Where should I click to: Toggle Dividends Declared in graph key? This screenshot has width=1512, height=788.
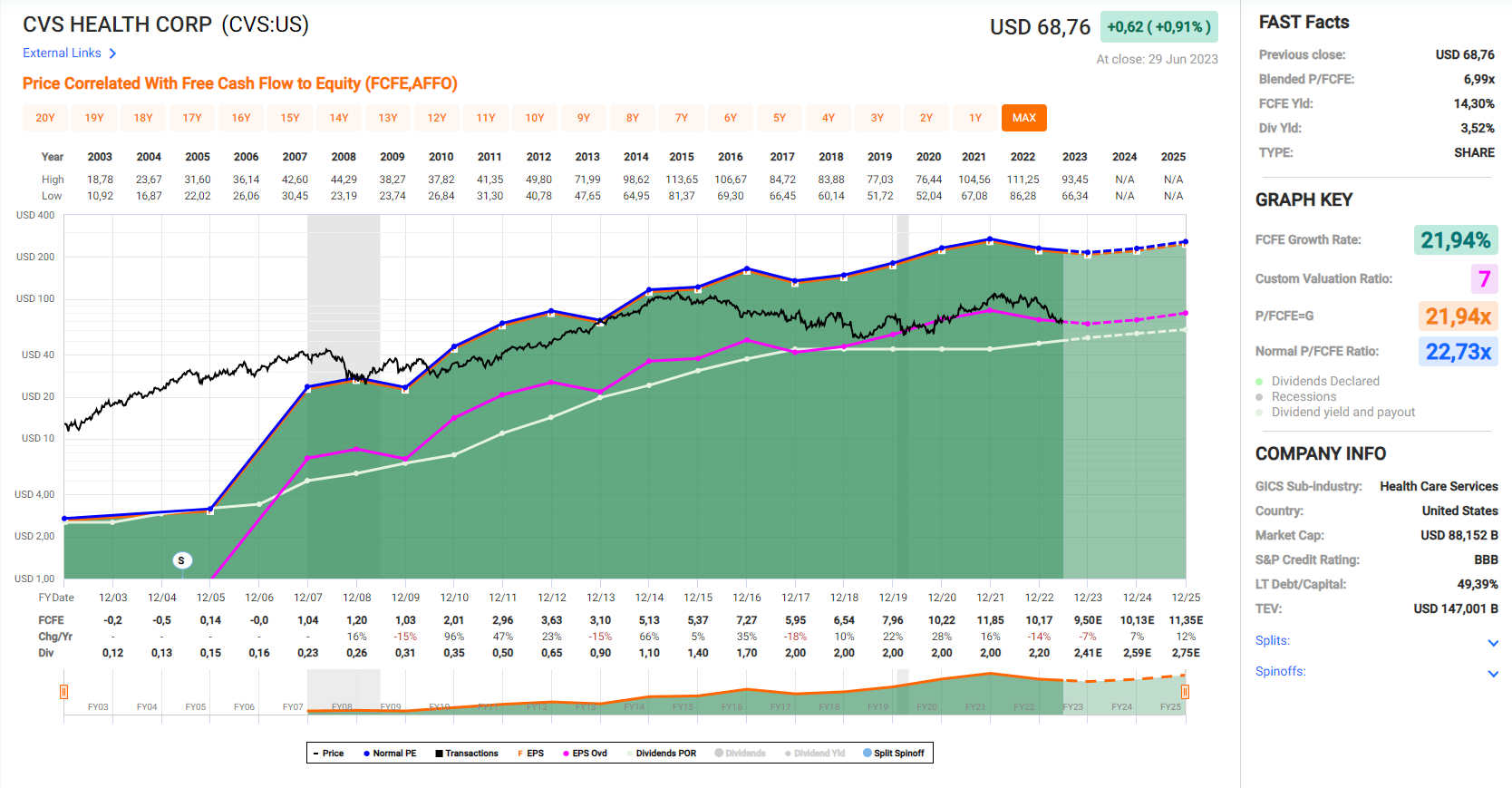click(x=1324, y=381)
